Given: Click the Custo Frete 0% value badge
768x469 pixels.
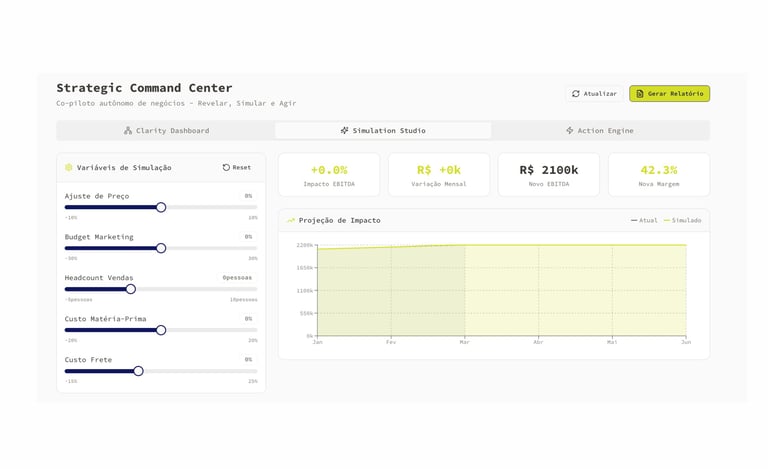Looking at the screenshot, I should point(248,359).
